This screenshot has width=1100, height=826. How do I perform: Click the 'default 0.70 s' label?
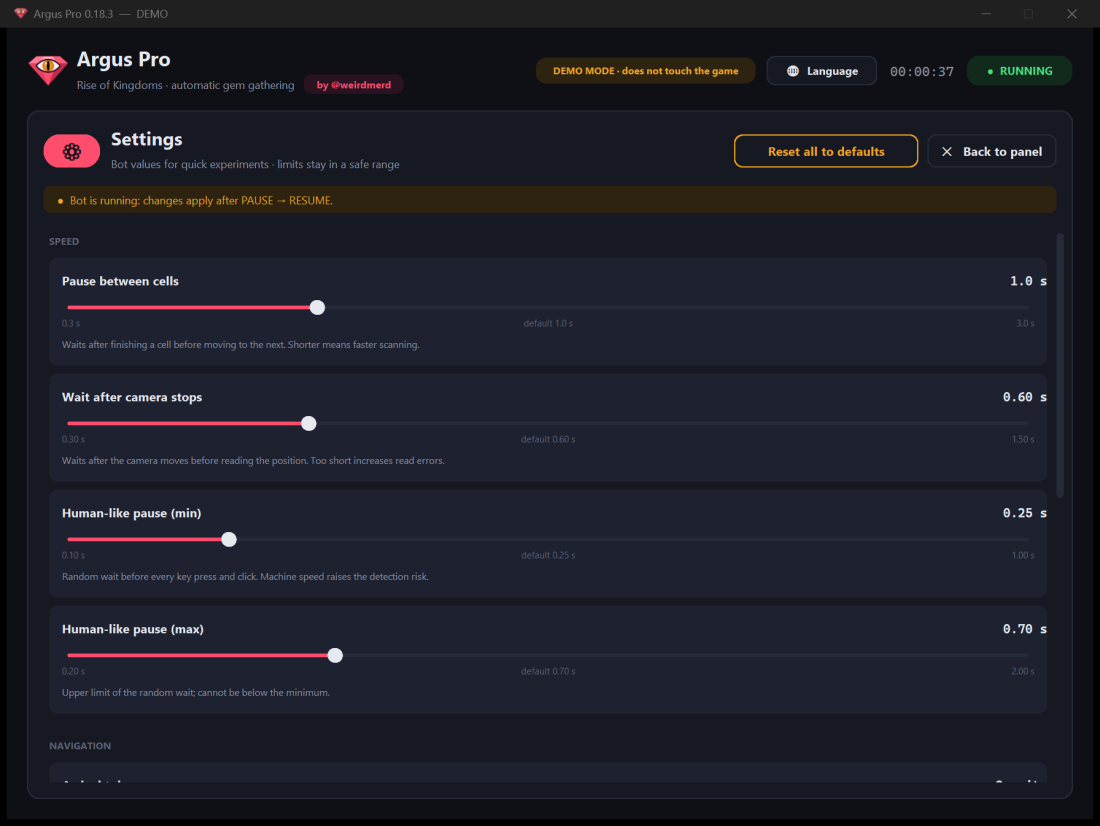(x=548, y=672)
